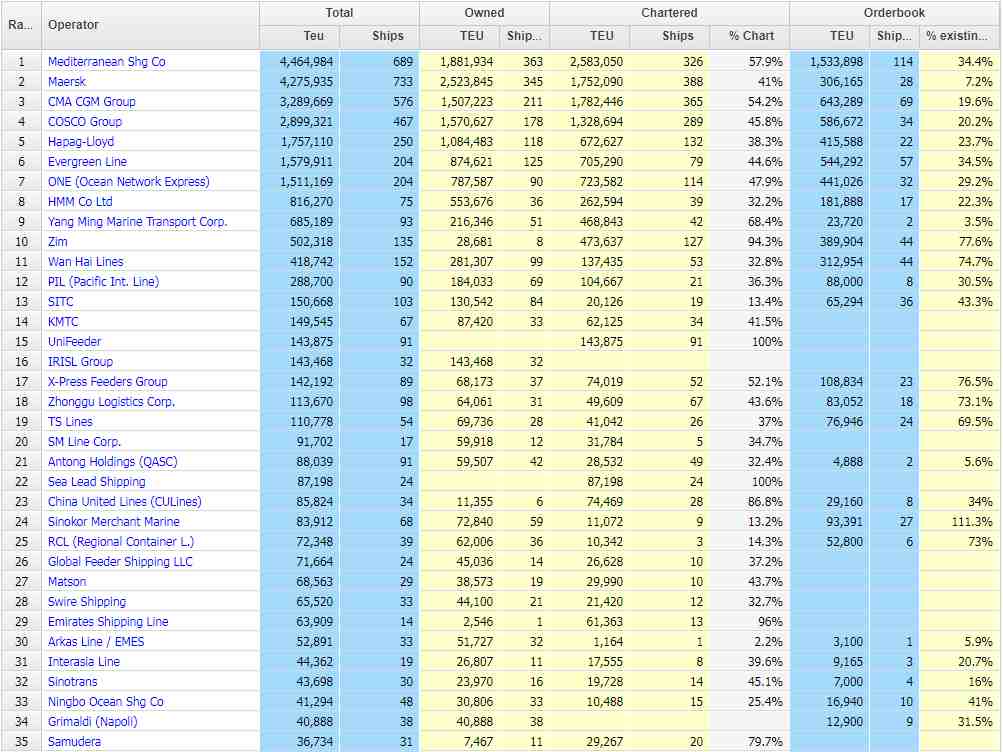The height and width of the screenshot is (752, 1003).
Task: Click Wan Hai orderbook TEU 312,954
Action: (841, 262)
